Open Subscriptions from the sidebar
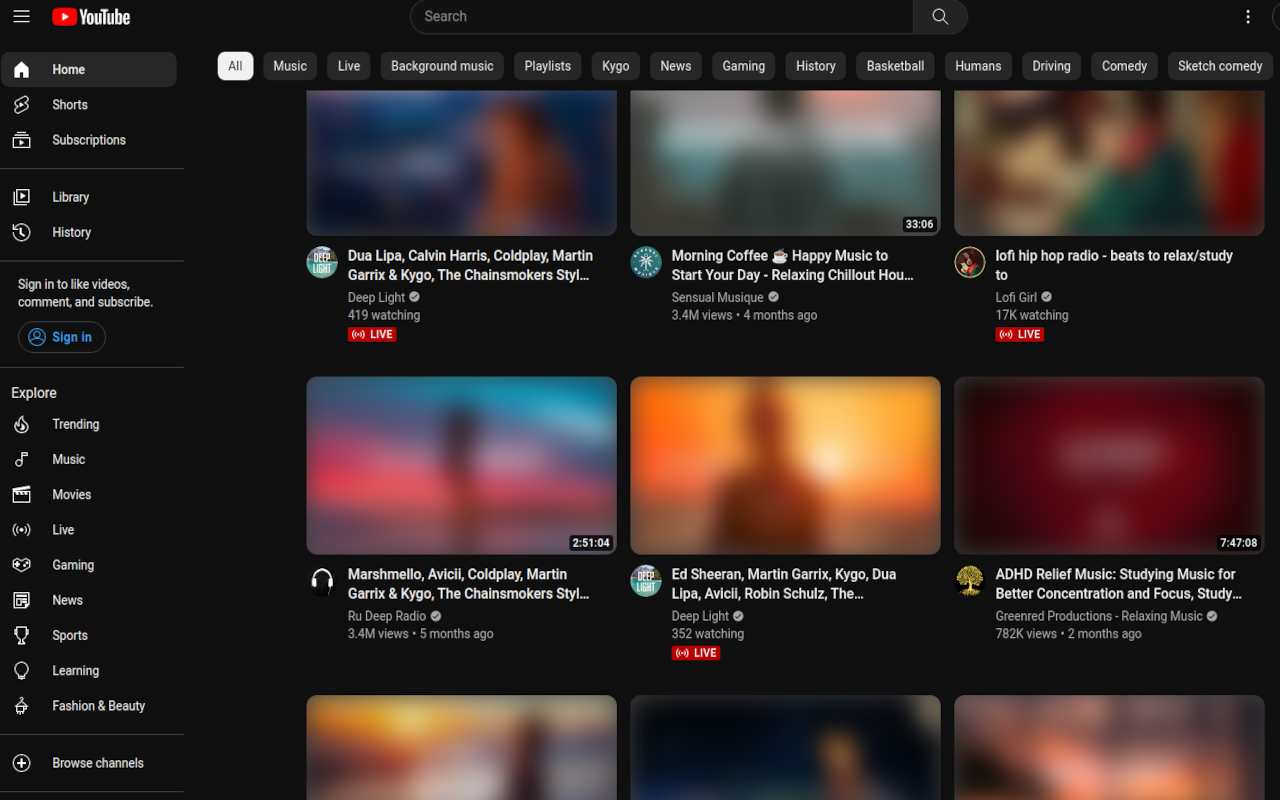1280x800 pixels. click(x=90, y=140)
